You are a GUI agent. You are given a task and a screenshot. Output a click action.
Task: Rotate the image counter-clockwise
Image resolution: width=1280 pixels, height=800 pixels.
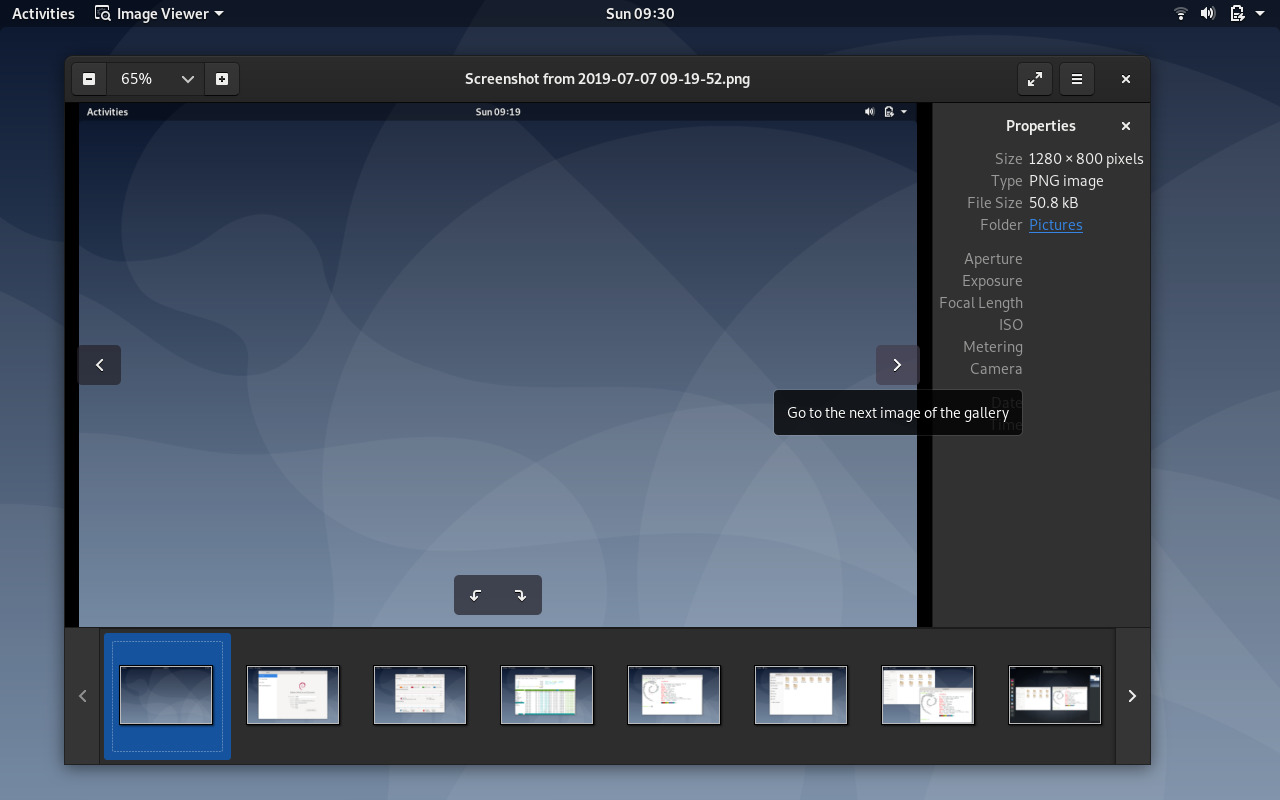(476, 595)
